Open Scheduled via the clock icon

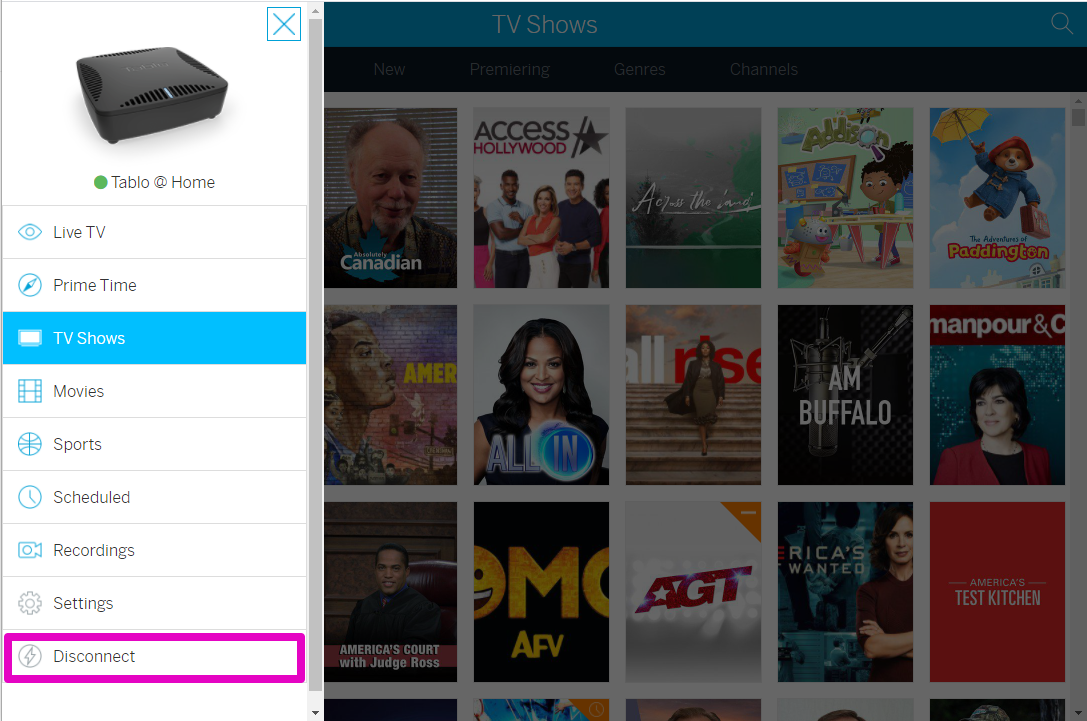30,497
